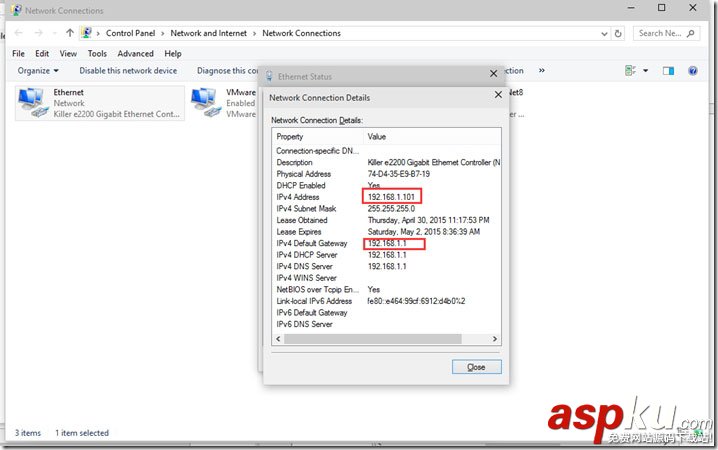Expand the chevron after Control Panel breadcrumb
The height and width of the screenshot is (450, 718).
pos(163,33)
